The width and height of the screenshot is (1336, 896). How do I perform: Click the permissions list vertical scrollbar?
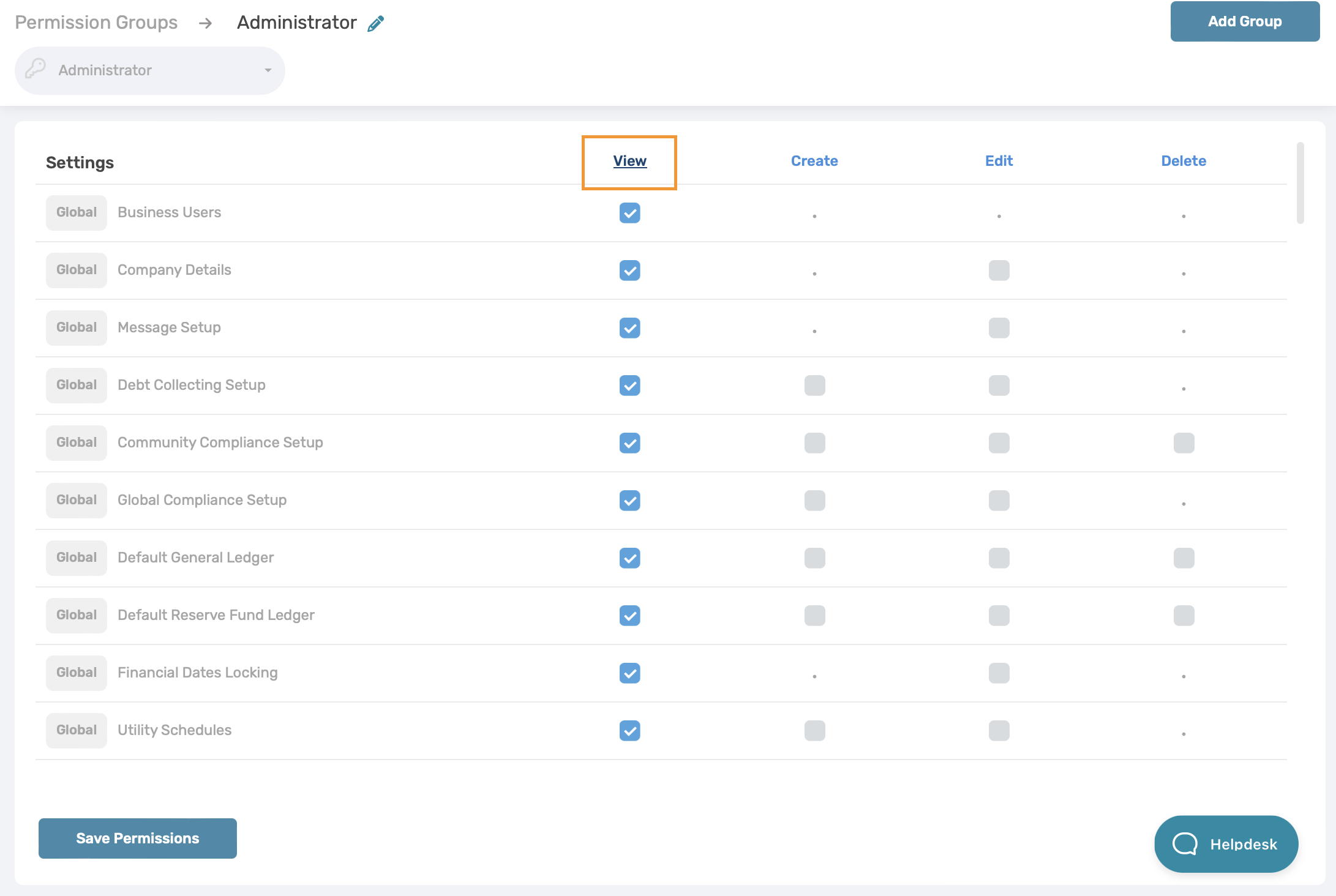pos(1300,184)
